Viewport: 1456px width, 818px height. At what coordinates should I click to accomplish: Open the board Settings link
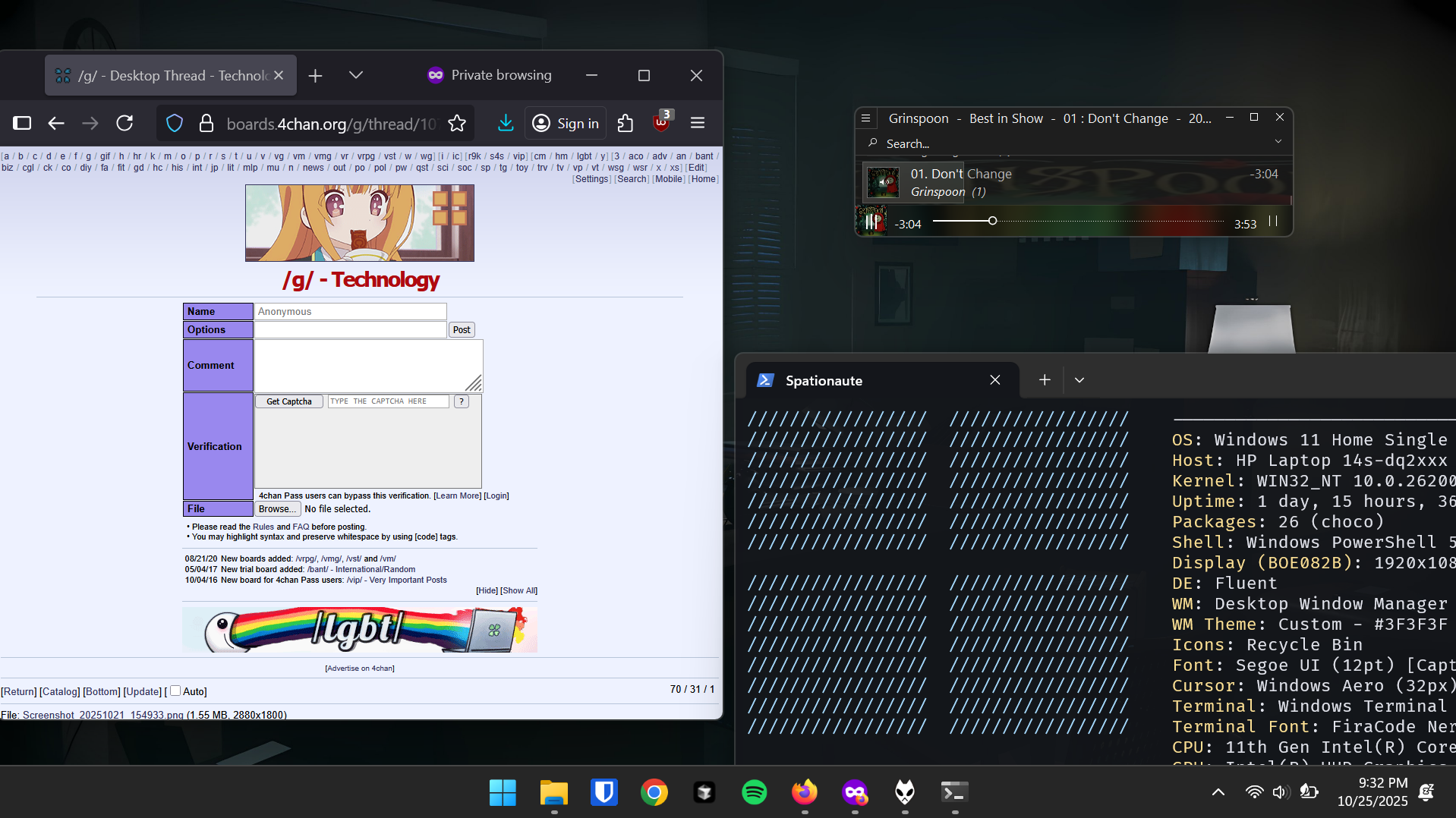(x=592, y=179)
